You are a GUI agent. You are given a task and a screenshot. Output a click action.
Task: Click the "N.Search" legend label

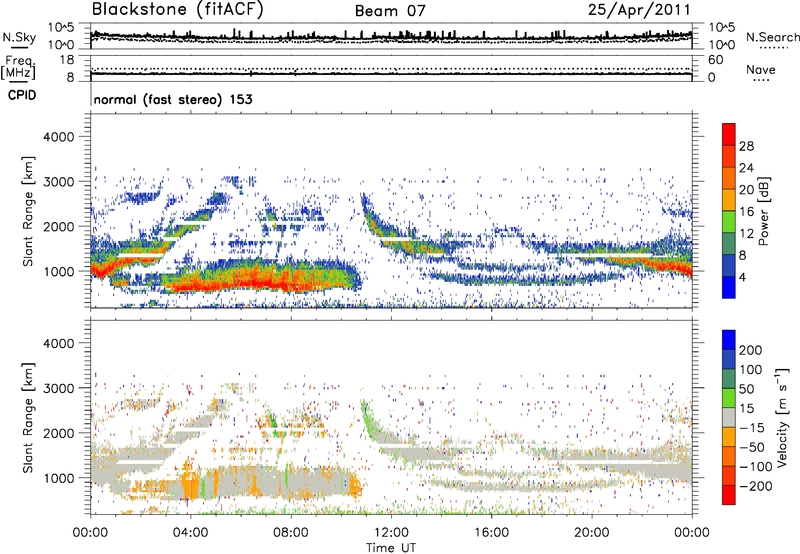point(773,37)
